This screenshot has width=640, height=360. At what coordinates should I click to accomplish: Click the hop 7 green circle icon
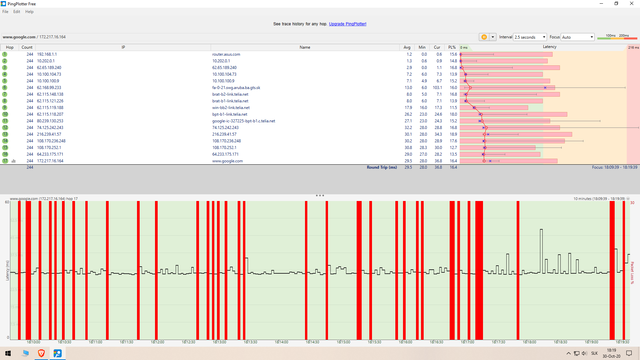5,94
